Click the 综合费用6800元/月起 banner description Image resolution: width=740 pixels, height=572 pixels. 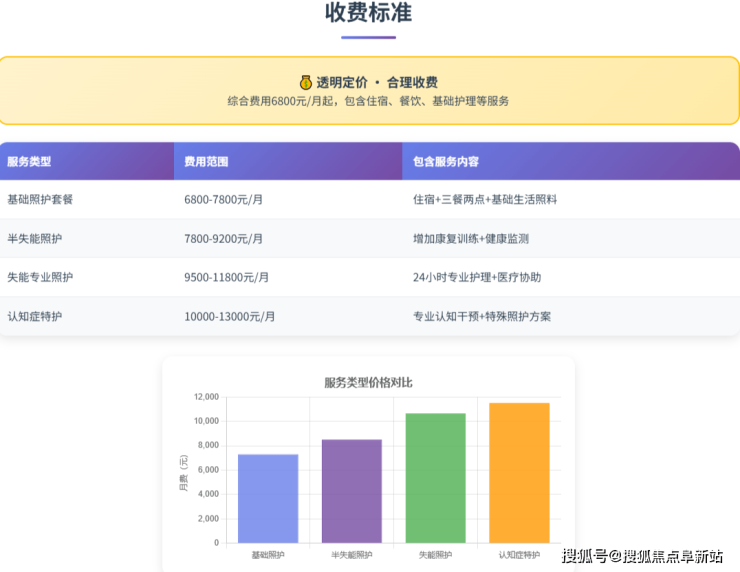pyautogui.click(x=368, y=101)
